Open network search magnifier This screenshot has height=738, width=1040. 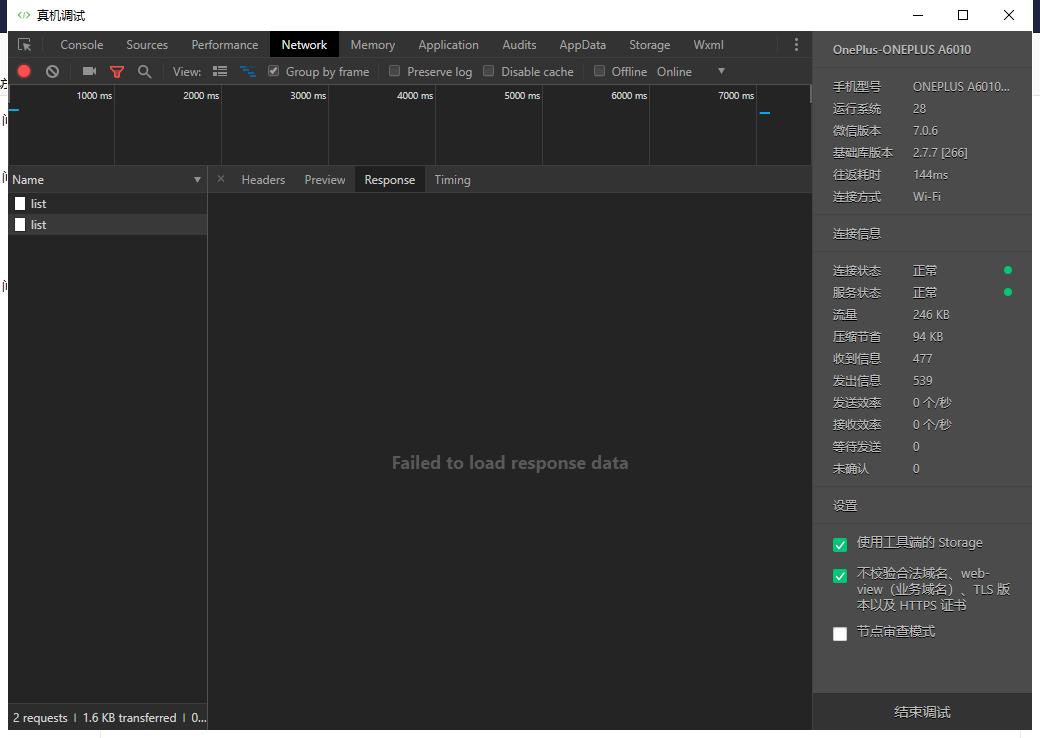[x=145, y=72]
